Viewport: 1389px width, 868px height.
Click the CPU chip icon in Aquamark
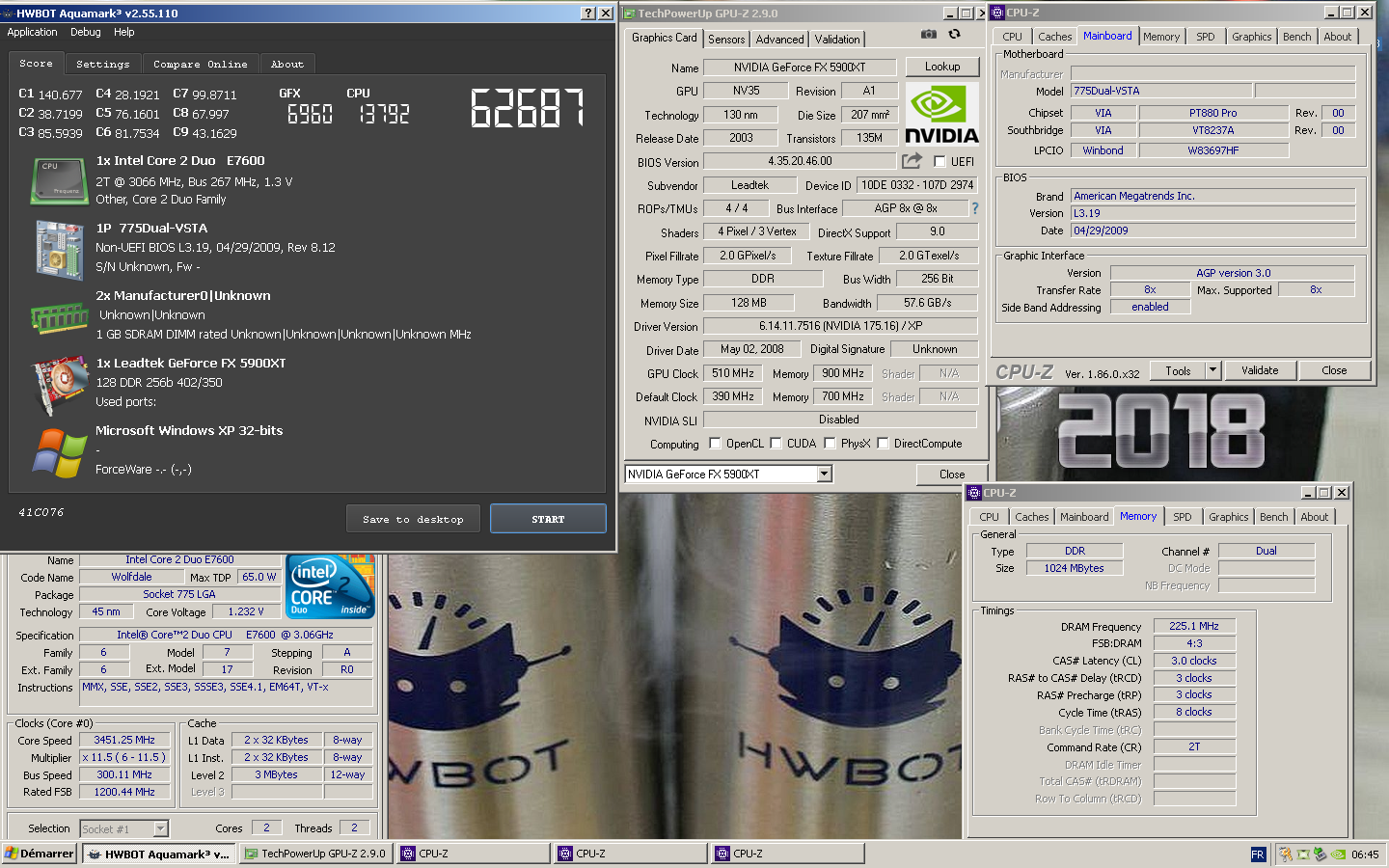pyautogui.click(x=58, y=181)
